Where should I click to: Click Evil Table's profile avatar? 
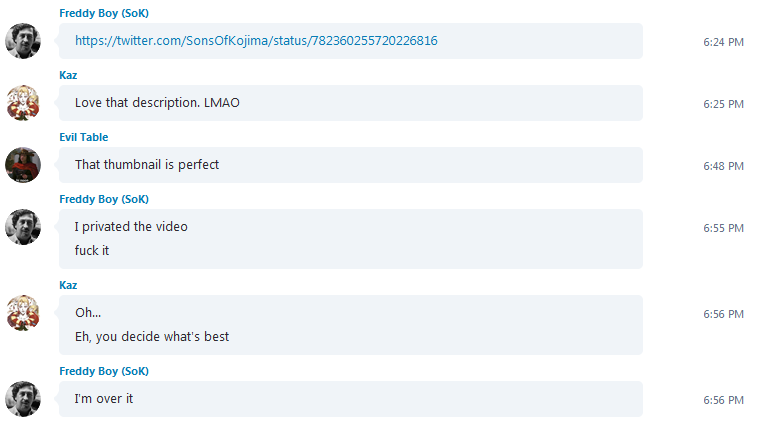pos(23,165)
